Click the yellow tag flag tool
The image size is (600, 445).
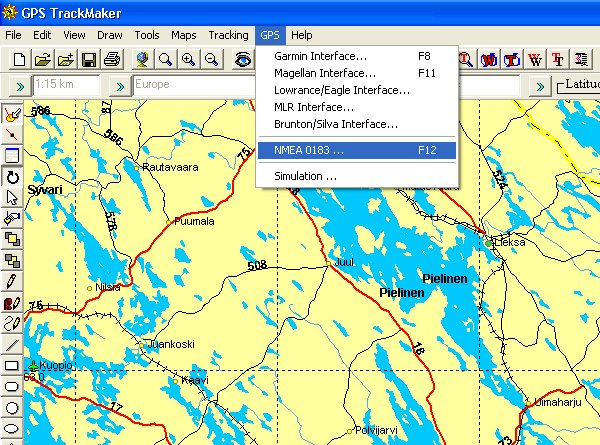pos(12,218)
